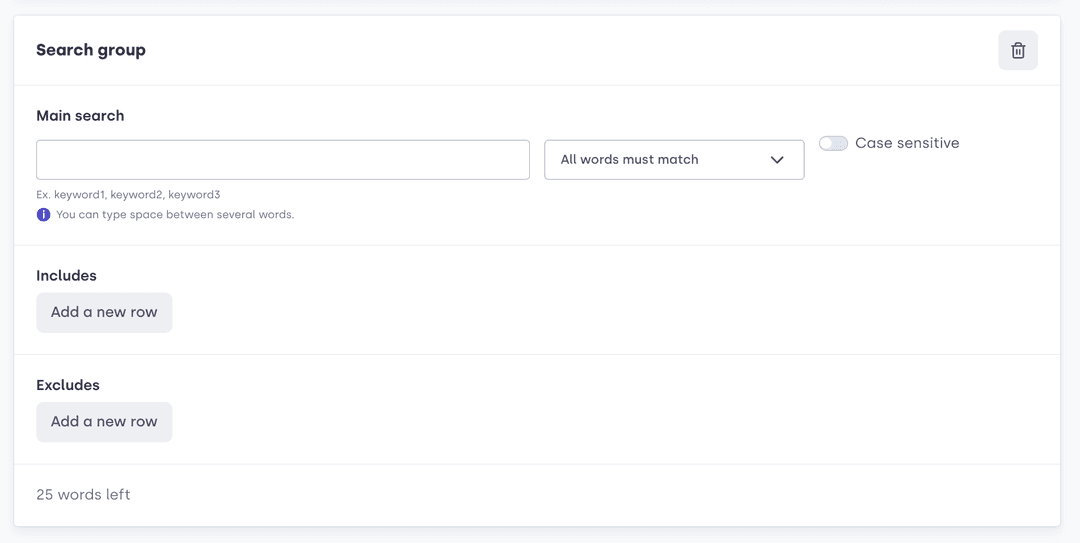
Task: Click the 'Excludes' section label
Action: (68, 385)
